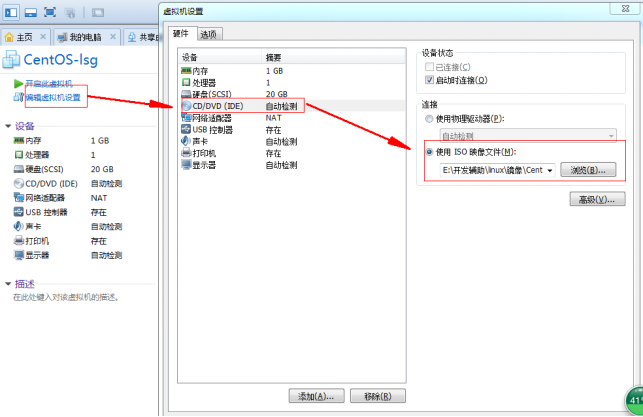Click 浏览(B)... button
Screen dimensions: 643x417
pyautogui.click(x=588, y=170)
